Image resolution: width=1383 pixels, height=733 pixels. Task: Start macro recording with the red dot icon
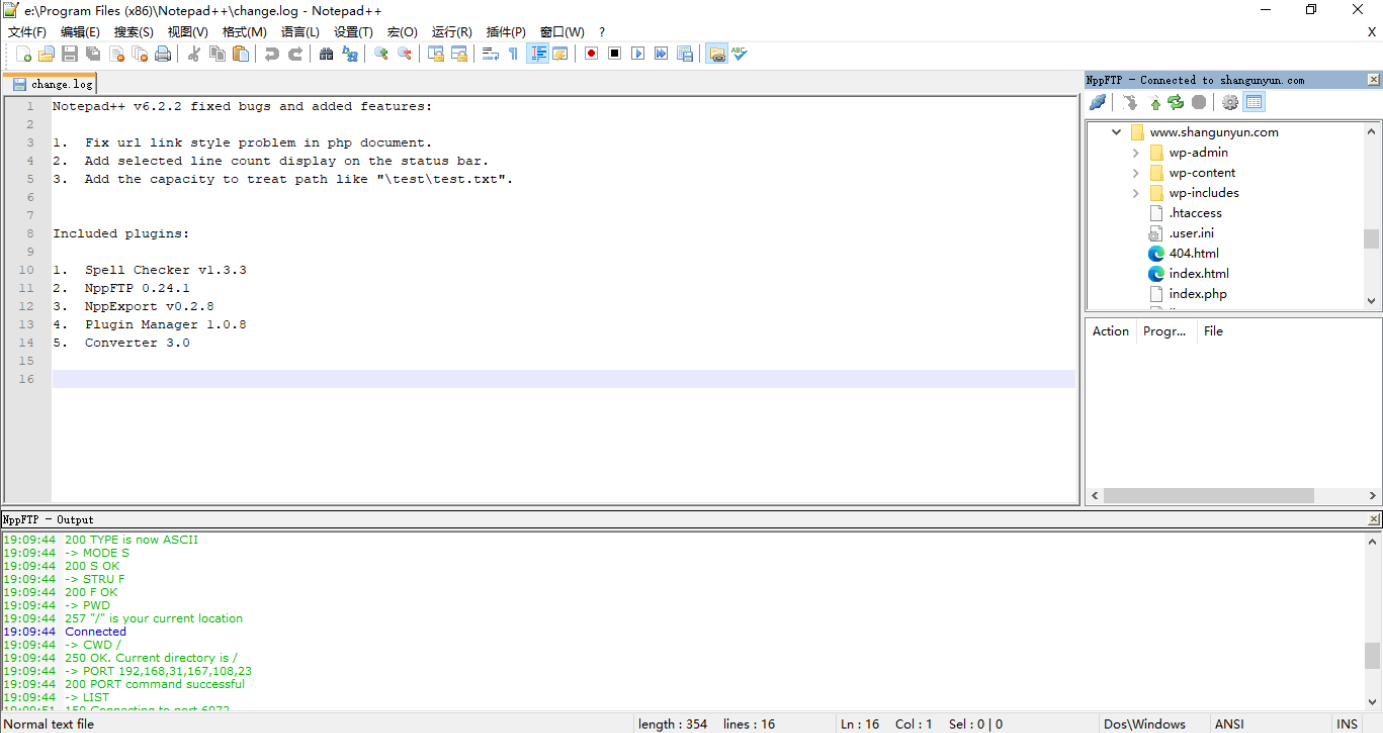point(591,54)
